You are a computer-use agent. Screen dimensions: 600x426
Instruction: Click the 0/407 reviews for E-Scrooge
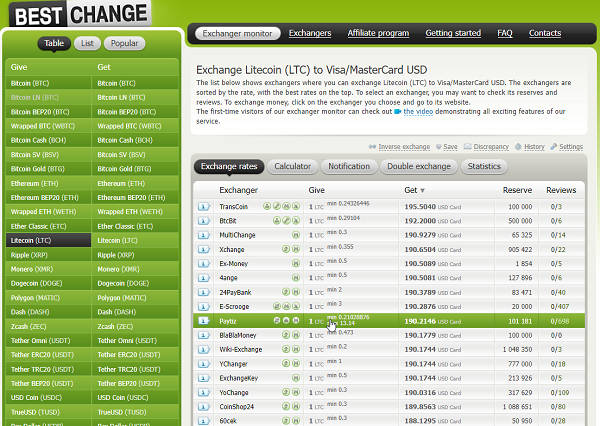click(x=560, y=307)
